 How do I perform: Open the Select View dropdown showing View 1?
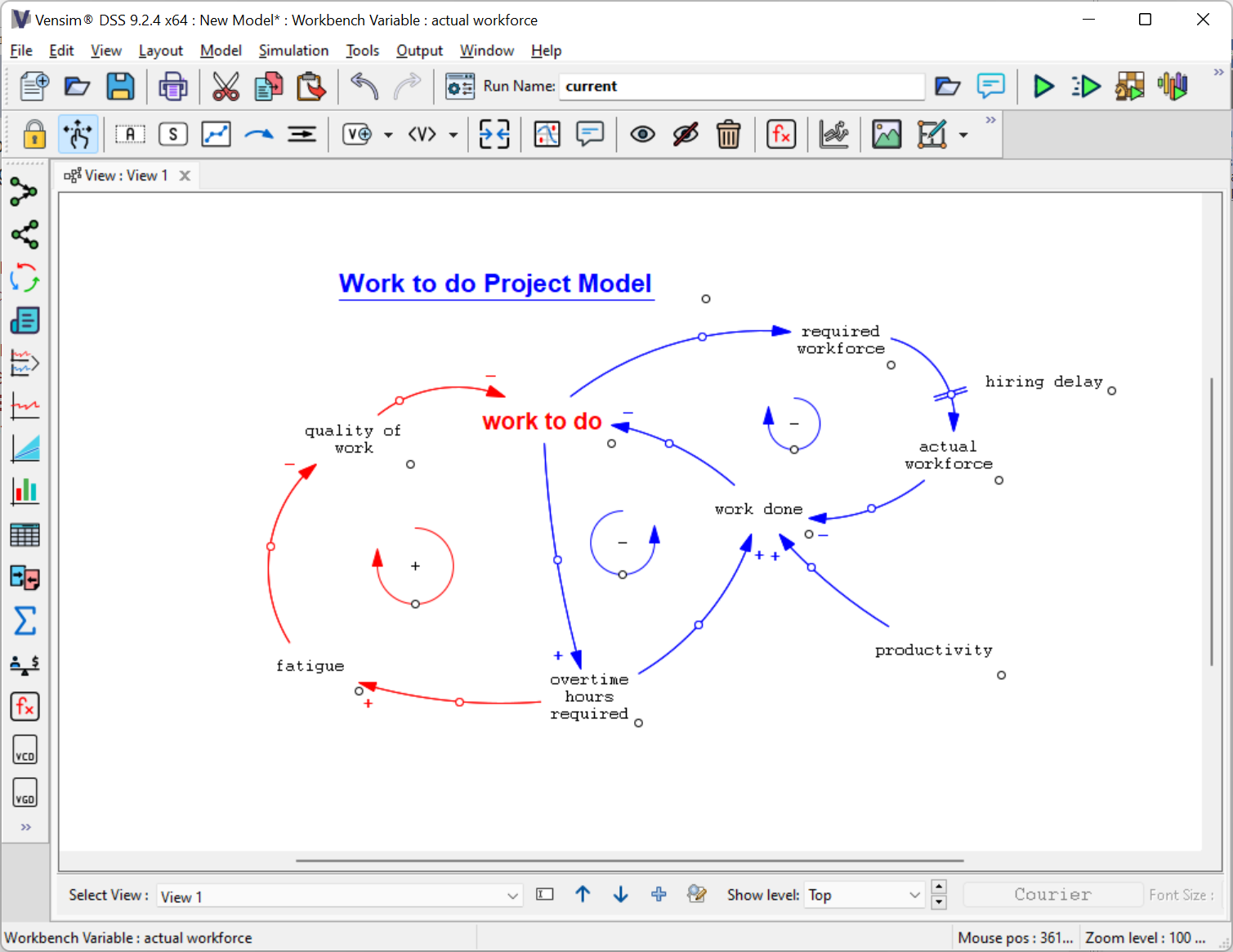point(339,896)
